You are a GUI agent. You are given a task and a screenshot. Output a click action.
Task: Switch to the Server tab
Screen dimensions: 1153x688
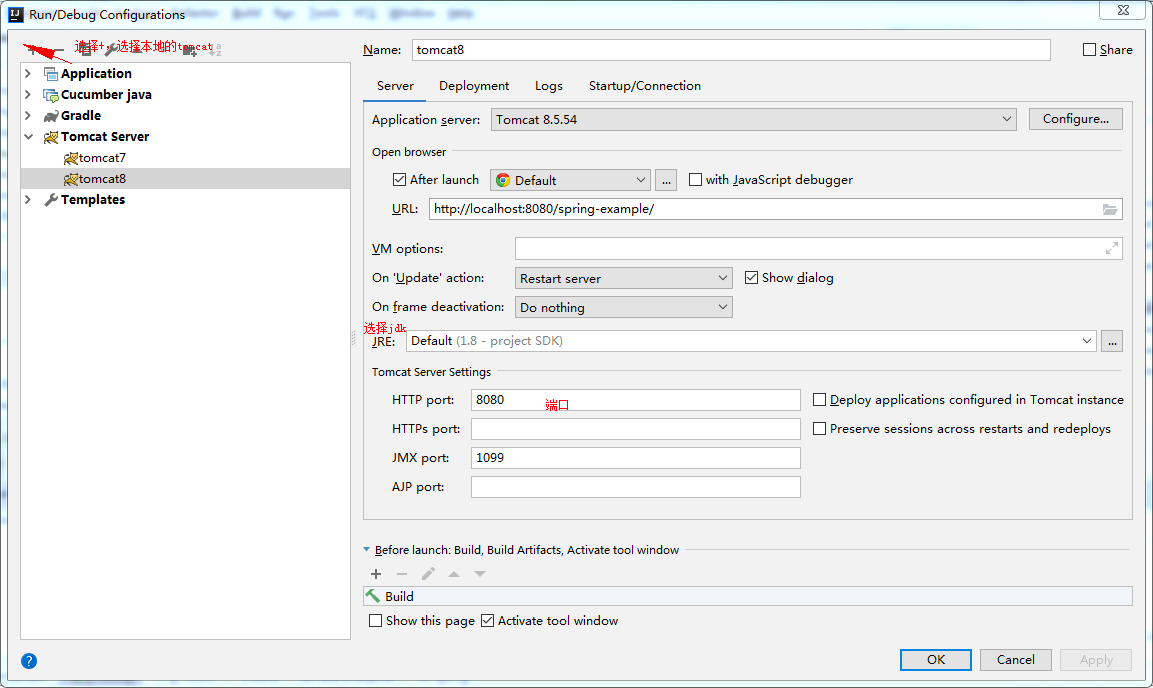(x=395, y=86)
